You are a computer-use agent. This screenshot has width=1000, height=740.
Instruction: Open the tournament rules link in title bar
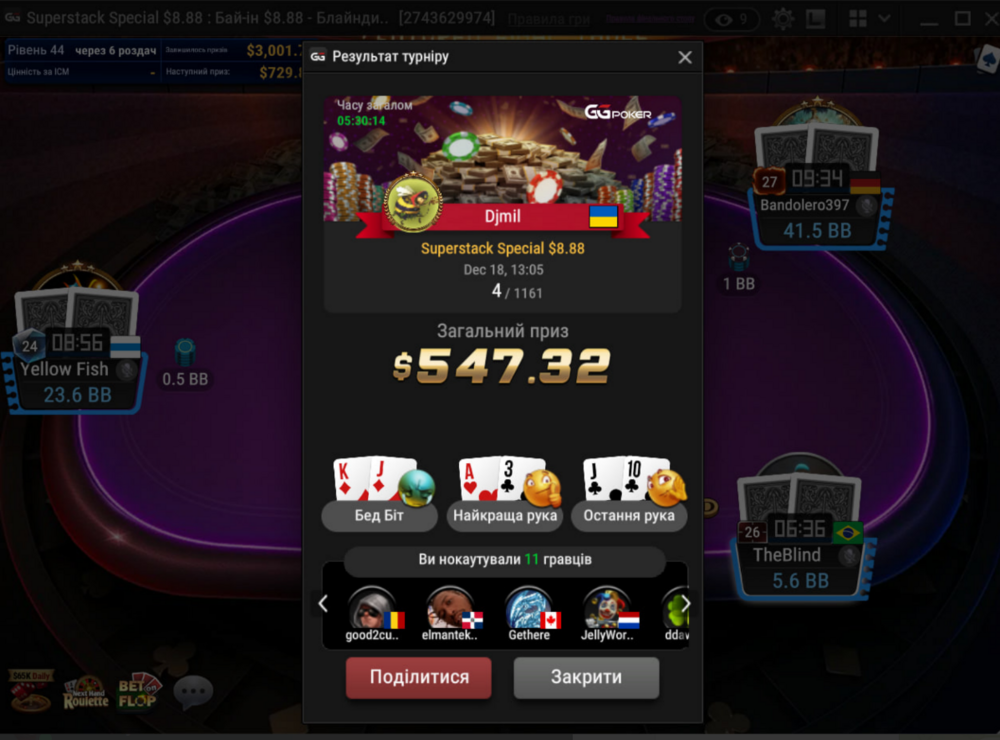pyautogui.click(x=549, y=19)
